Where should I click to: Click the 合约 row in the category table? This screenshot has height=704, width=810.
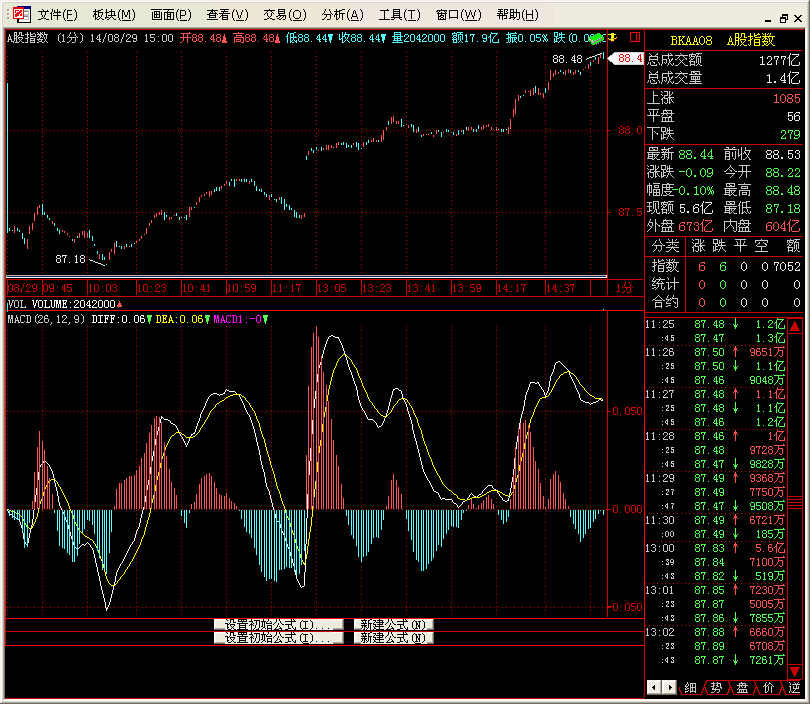(723, 302)
